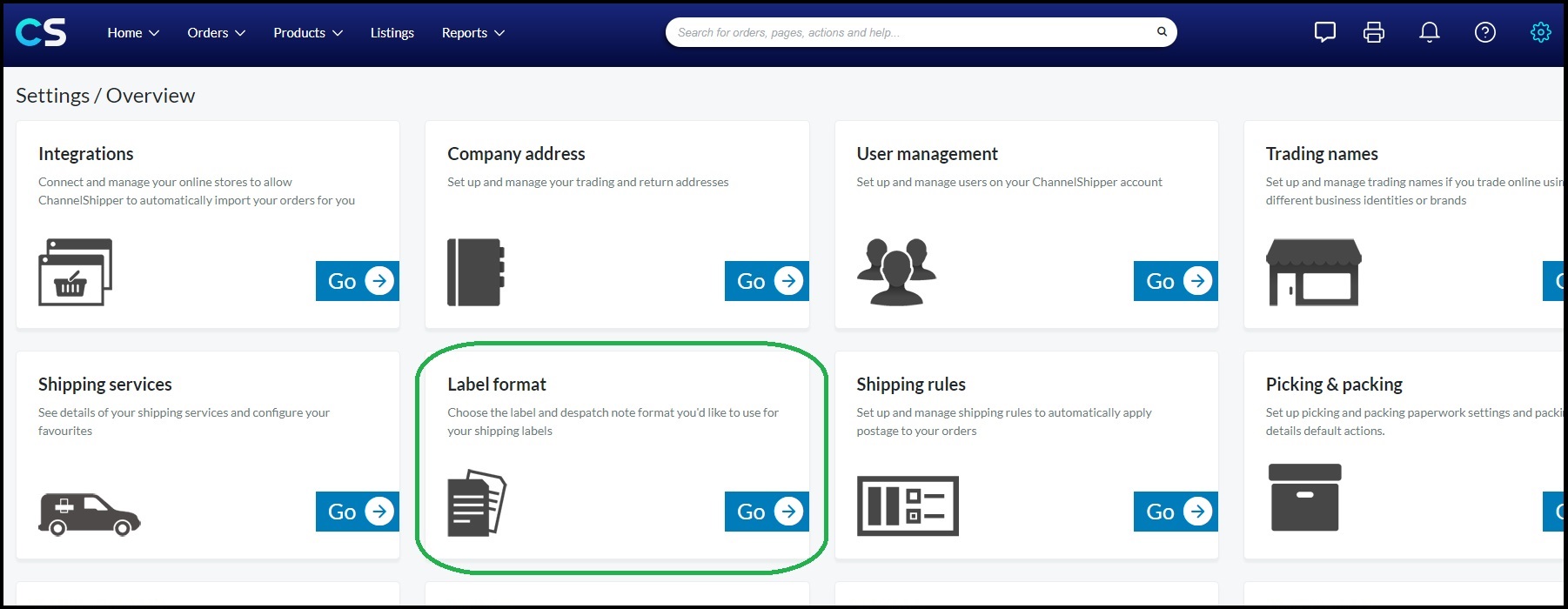
Task: Click the Trading names card title
Action: [x=1322, y=154]
